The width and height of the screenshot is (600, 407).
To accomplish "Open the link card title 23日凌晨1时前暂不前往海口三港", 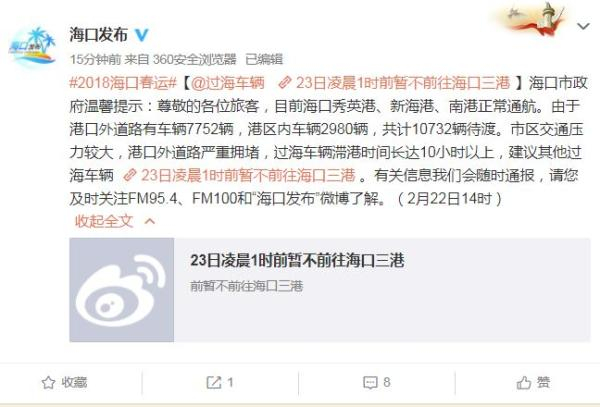I will pyautogui.click(x=297, y=260).
